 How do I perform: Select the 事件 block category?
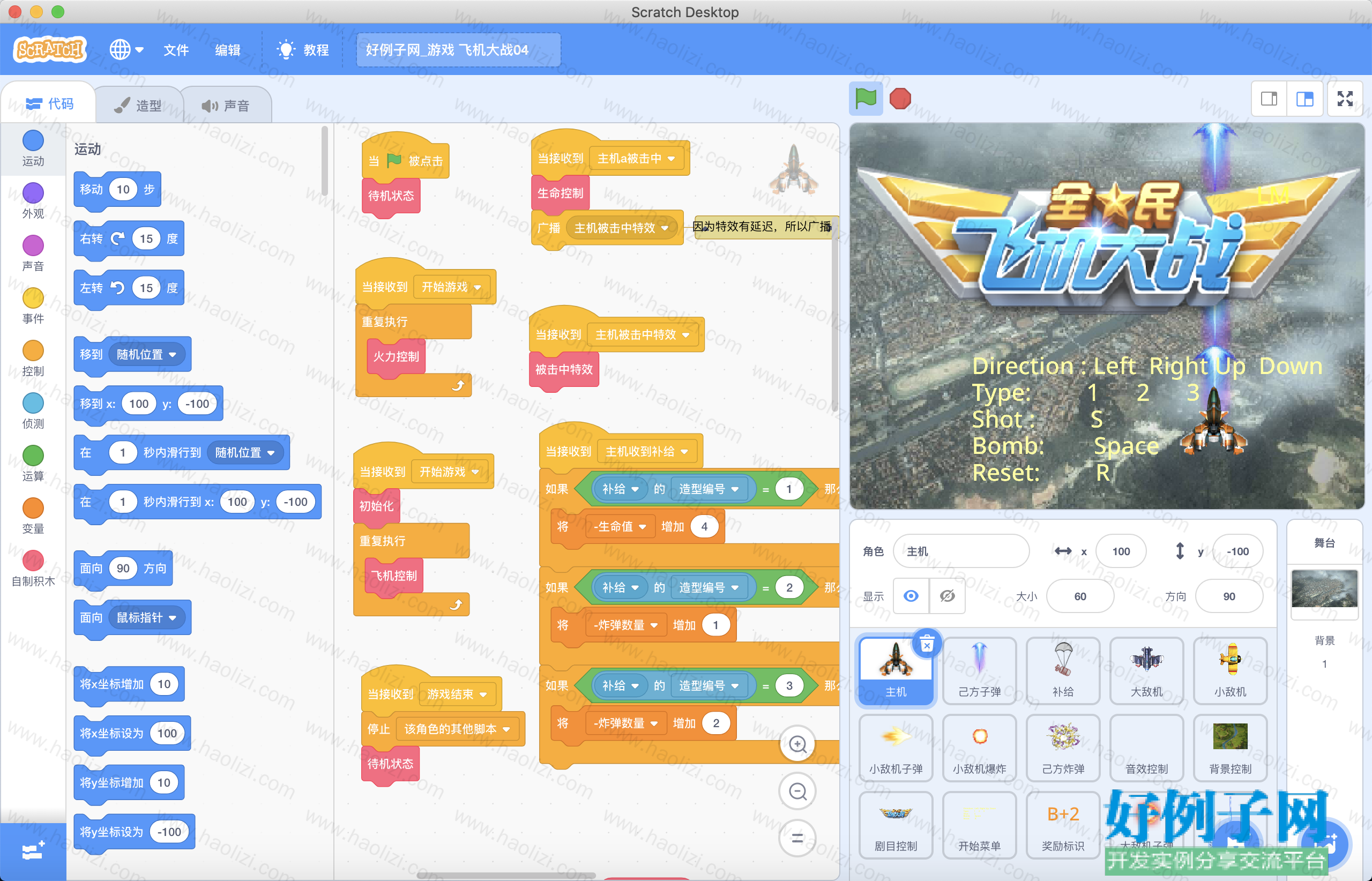(x=33, y=306)
